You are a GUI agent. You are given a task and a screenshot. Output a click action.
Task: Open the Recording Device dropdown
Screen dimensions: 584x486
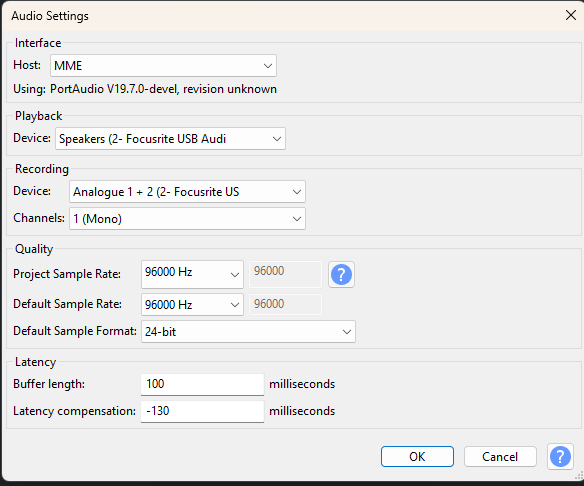187,192
